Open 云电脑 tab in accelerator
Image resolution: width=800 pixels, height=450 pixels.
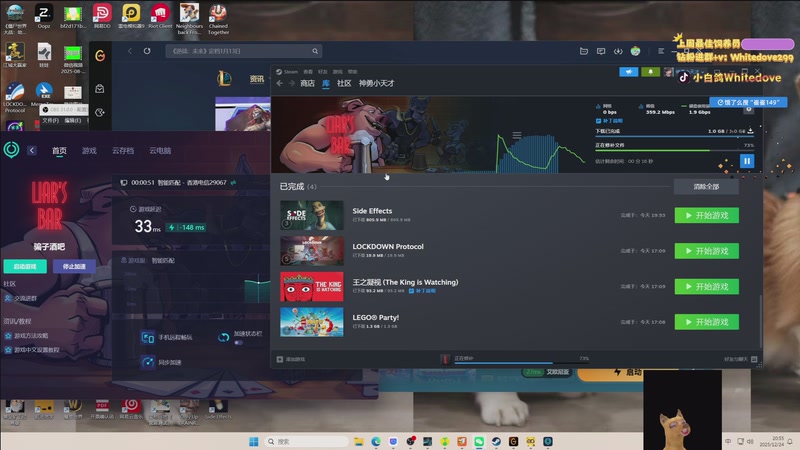click(160, 151)
